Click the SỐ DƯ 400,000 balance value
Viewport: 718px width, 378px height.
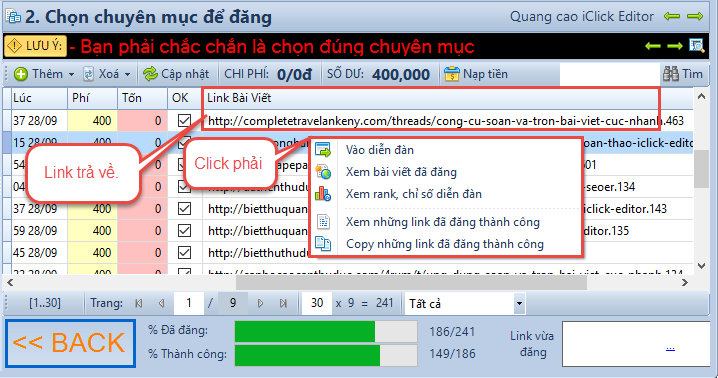[x=401, y=74]
